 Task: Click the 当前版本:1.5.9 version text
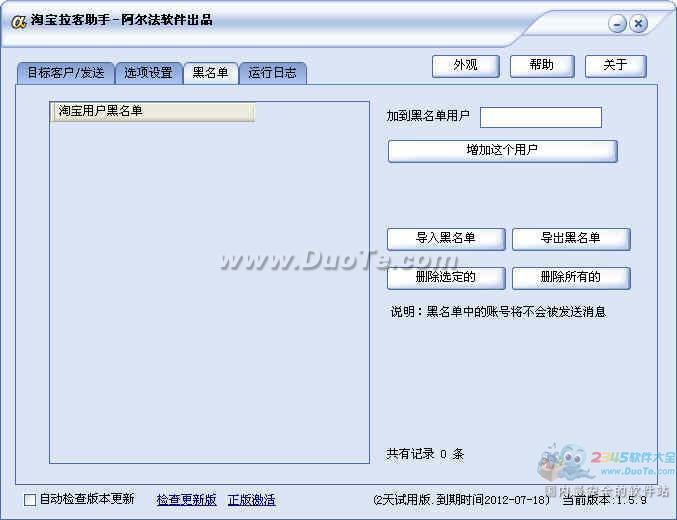(x=604, y=500)
